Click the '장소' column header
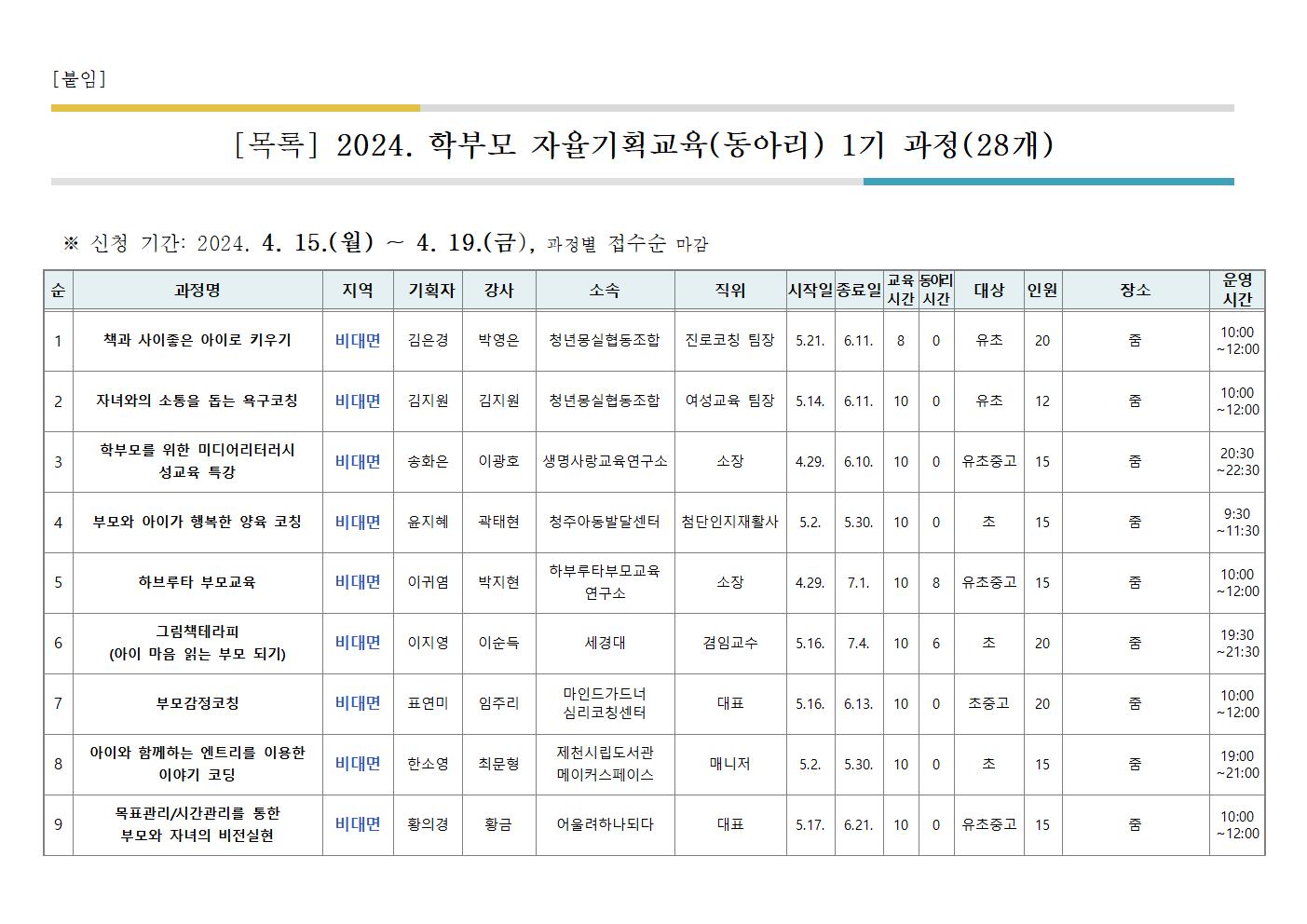The image size is (1307, 924). (1135, 291)
